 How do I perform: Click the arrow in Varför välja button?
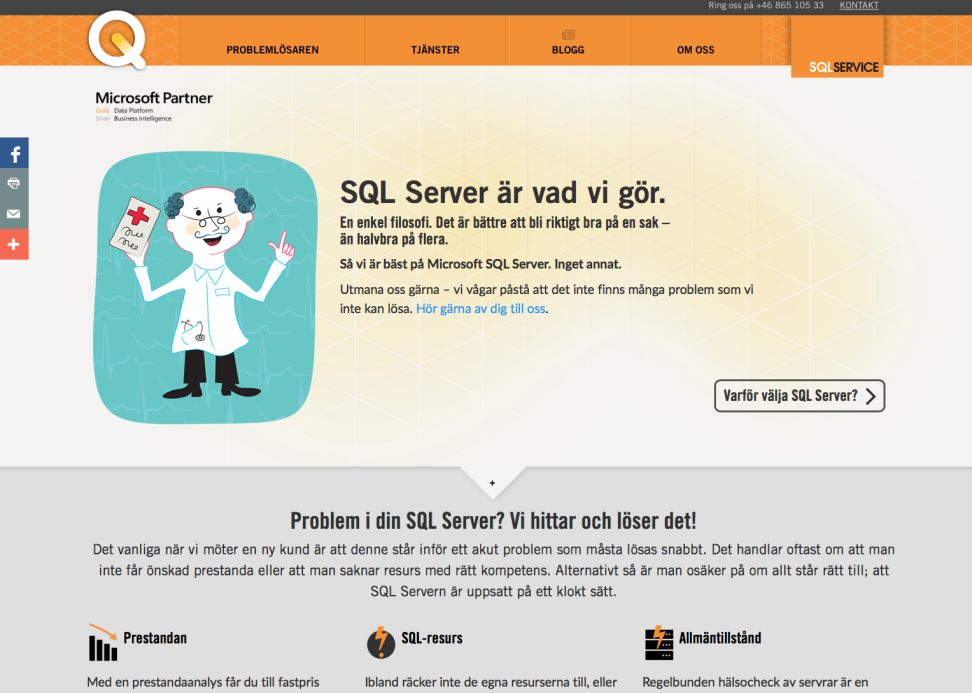870,396
